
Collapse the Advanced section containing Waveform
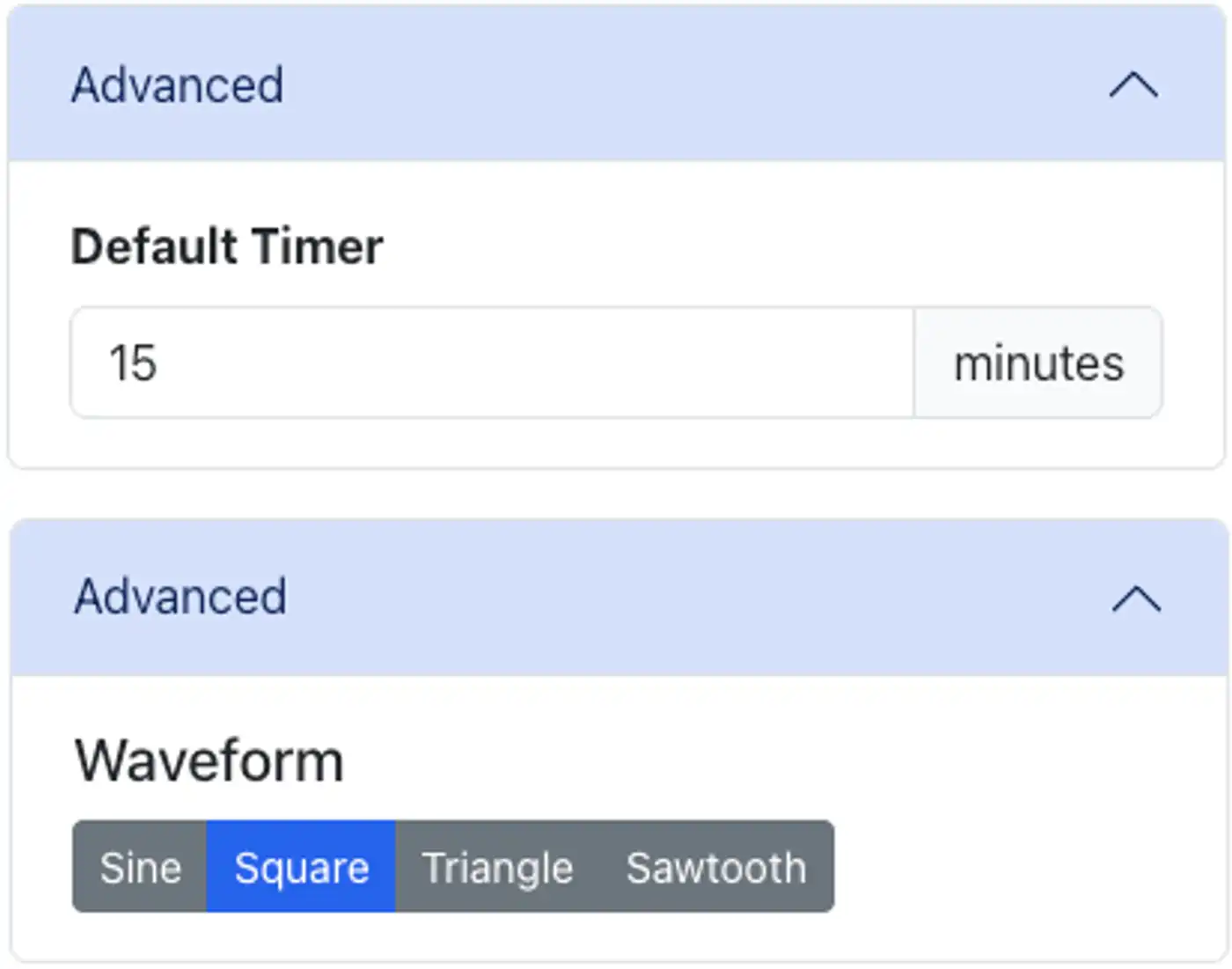[616, 598]
